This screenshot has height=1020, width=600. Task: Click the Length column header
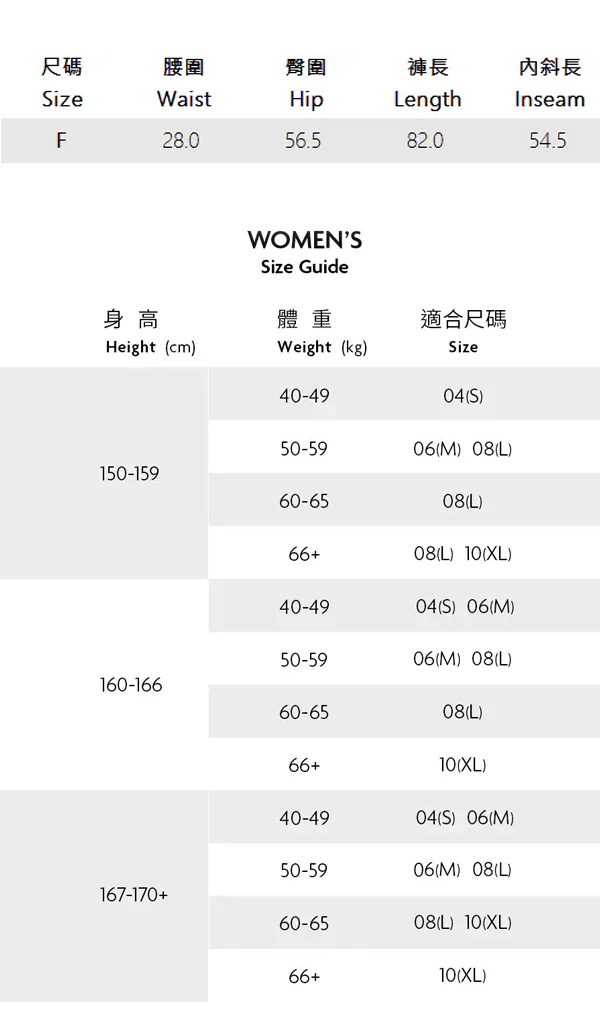(x=427, y=84)
